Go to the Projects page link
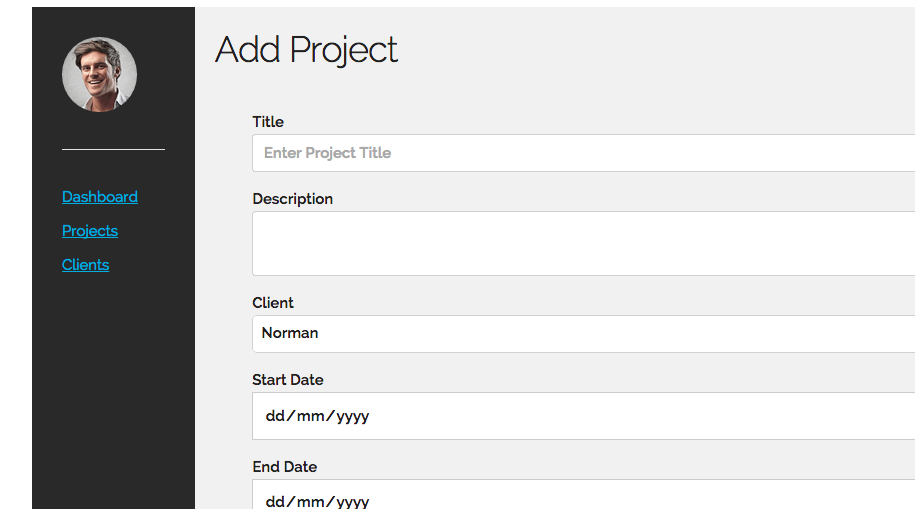 click(x=90, y=231)
